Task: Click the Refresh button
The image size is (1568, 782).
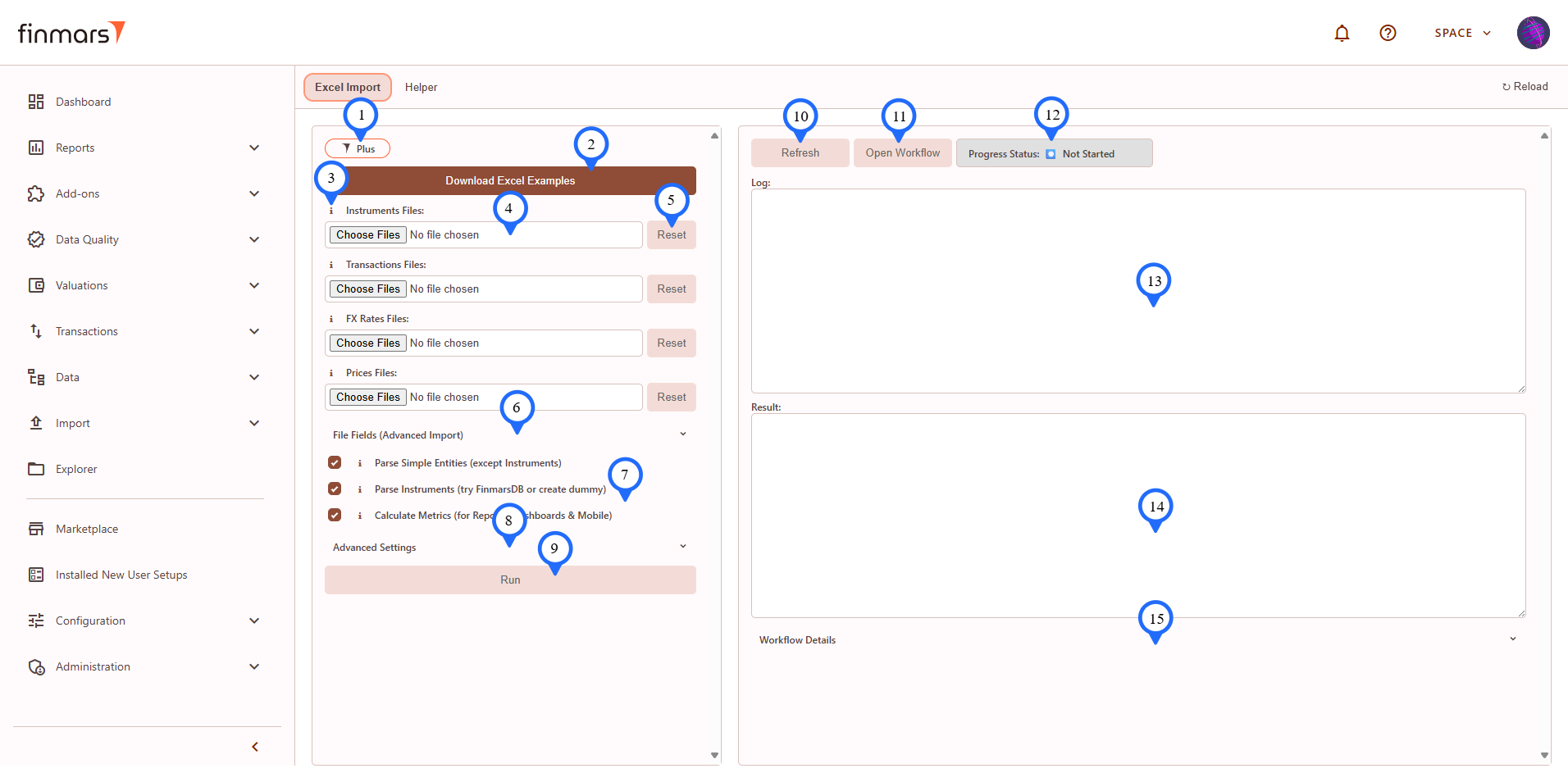Action: [800, 152]
